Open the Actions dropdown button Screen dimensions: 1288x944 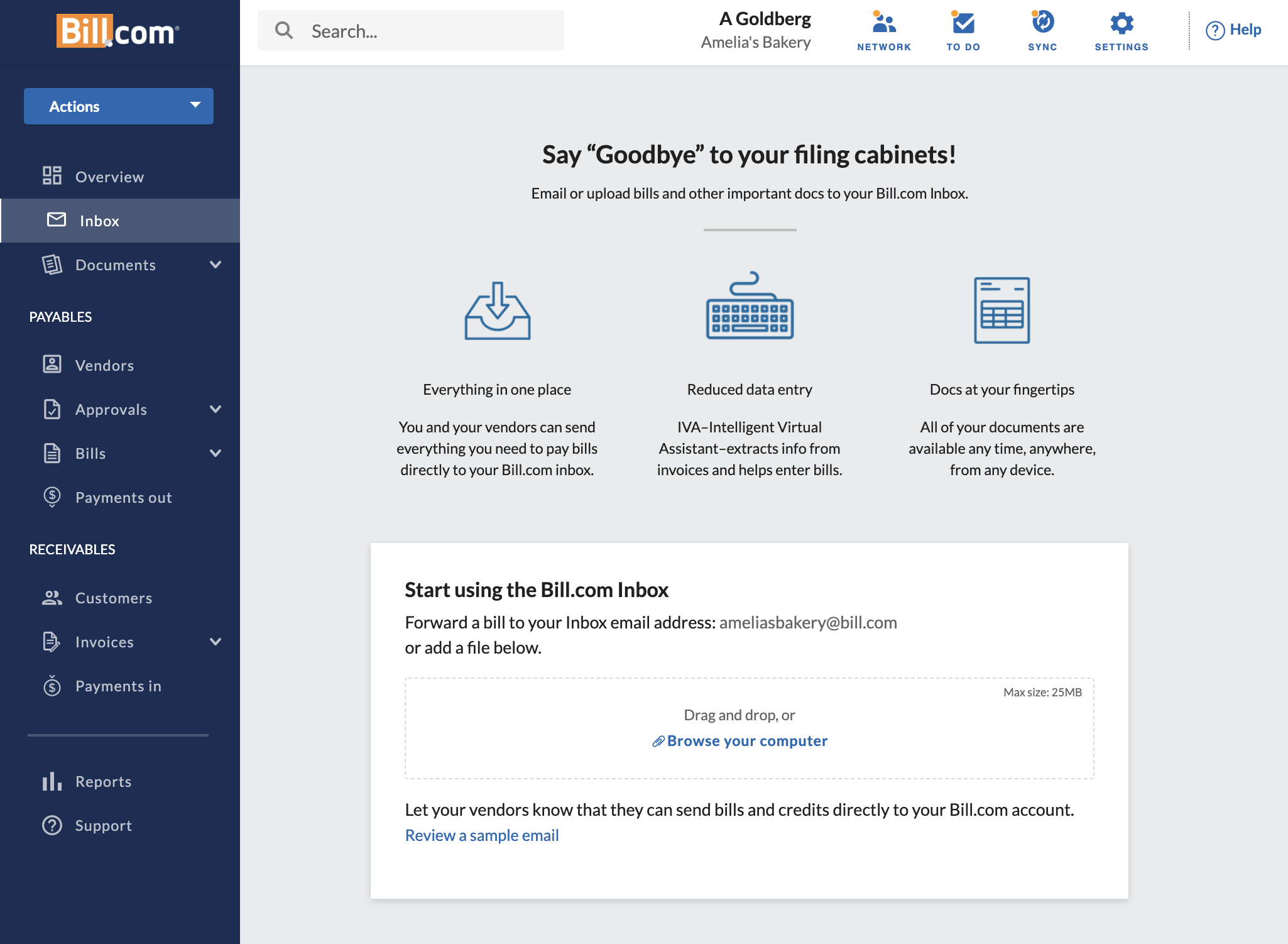[119, 106]
